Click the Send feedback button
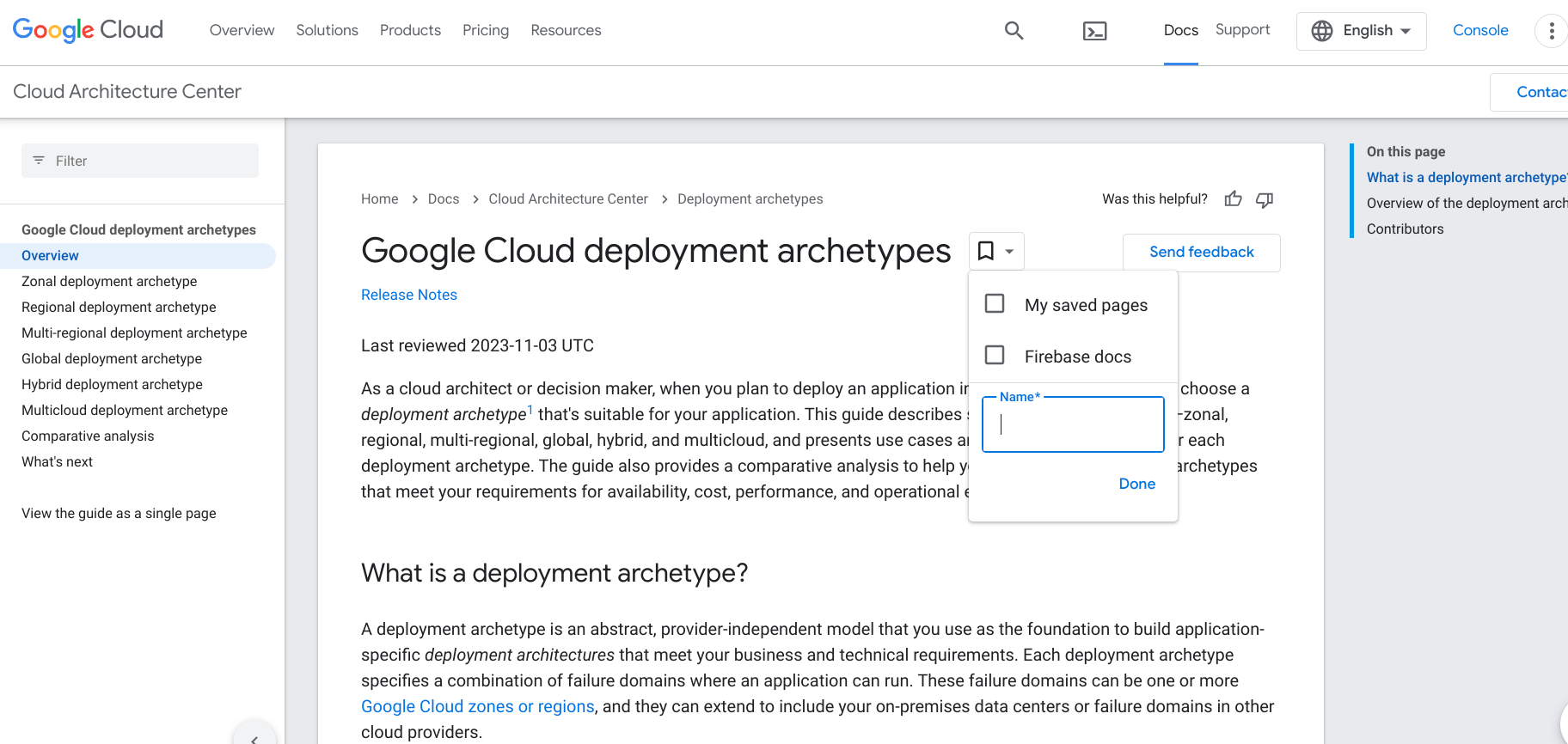 tap(1201, 252)
